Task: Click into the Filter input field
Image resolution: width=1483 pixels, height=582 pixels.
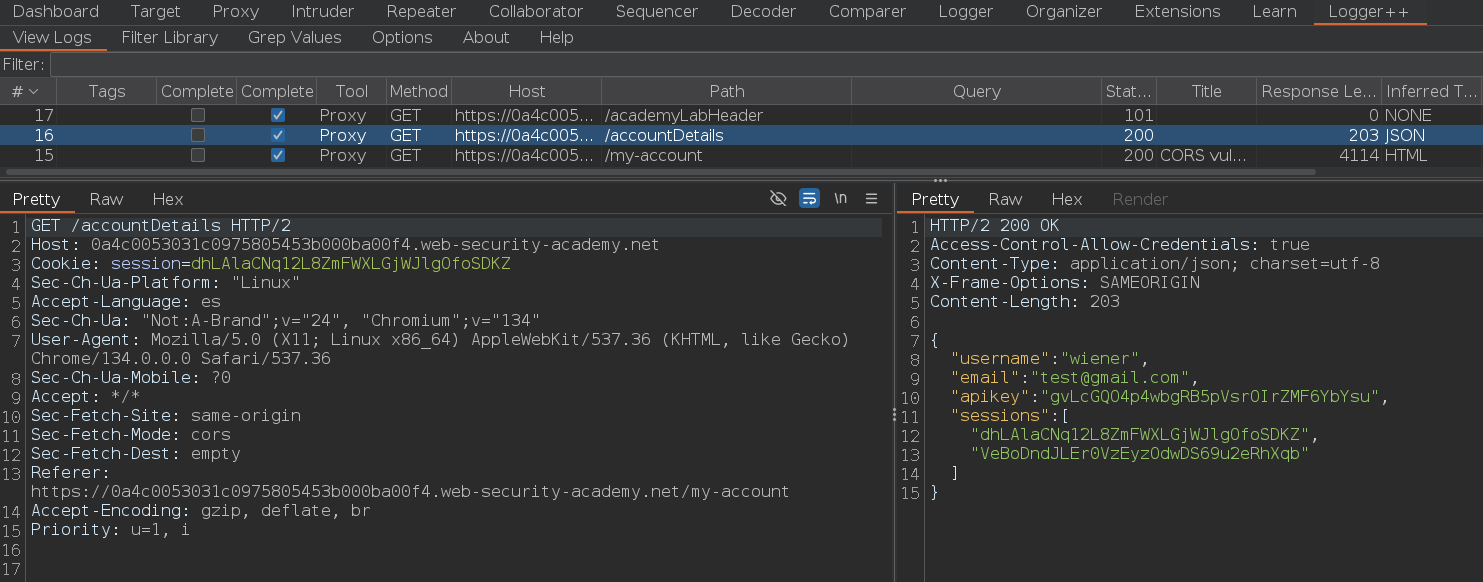Action: pyautogui.click(x=765, y=64)
